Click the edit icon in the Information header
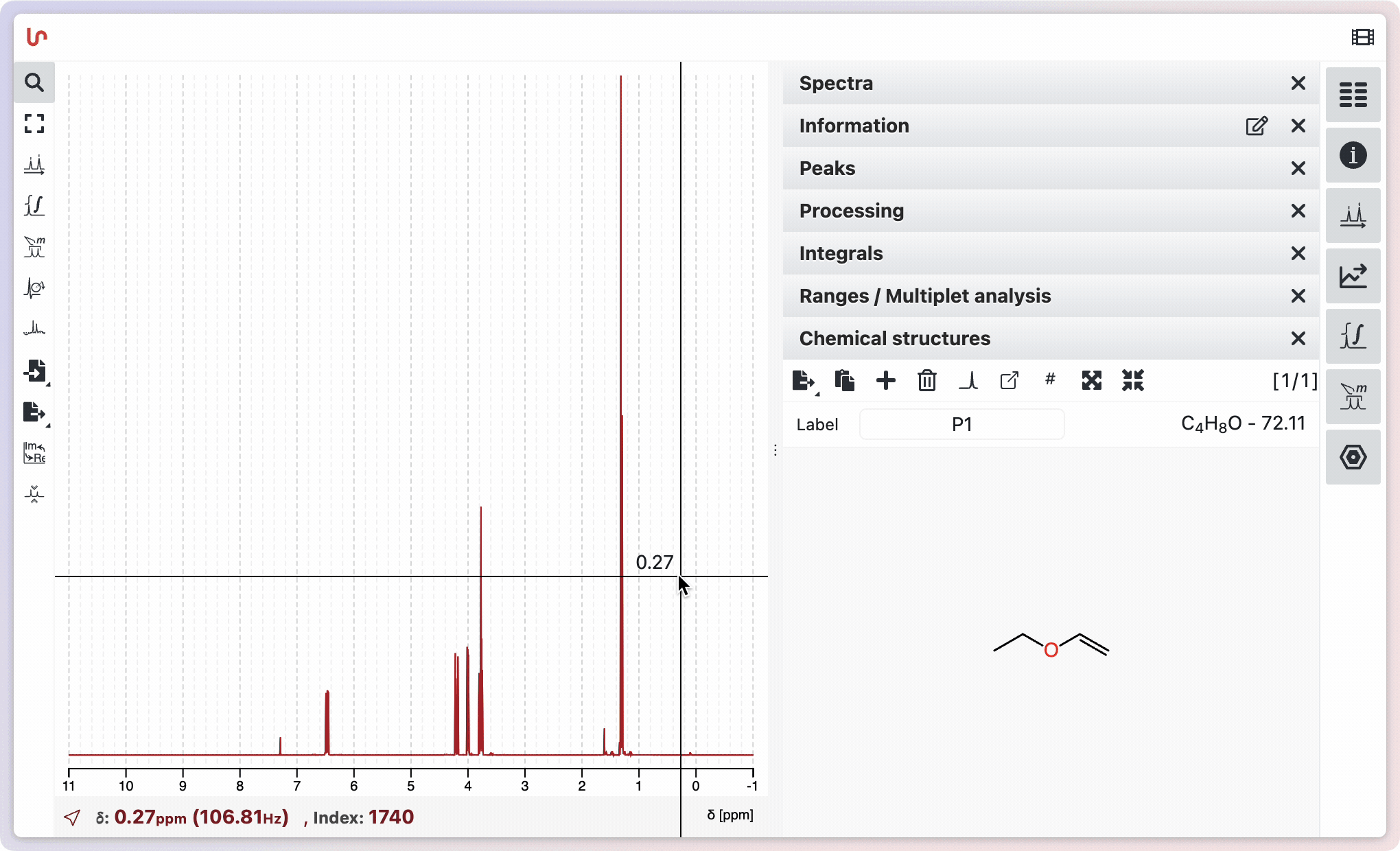 [1257, 126]
